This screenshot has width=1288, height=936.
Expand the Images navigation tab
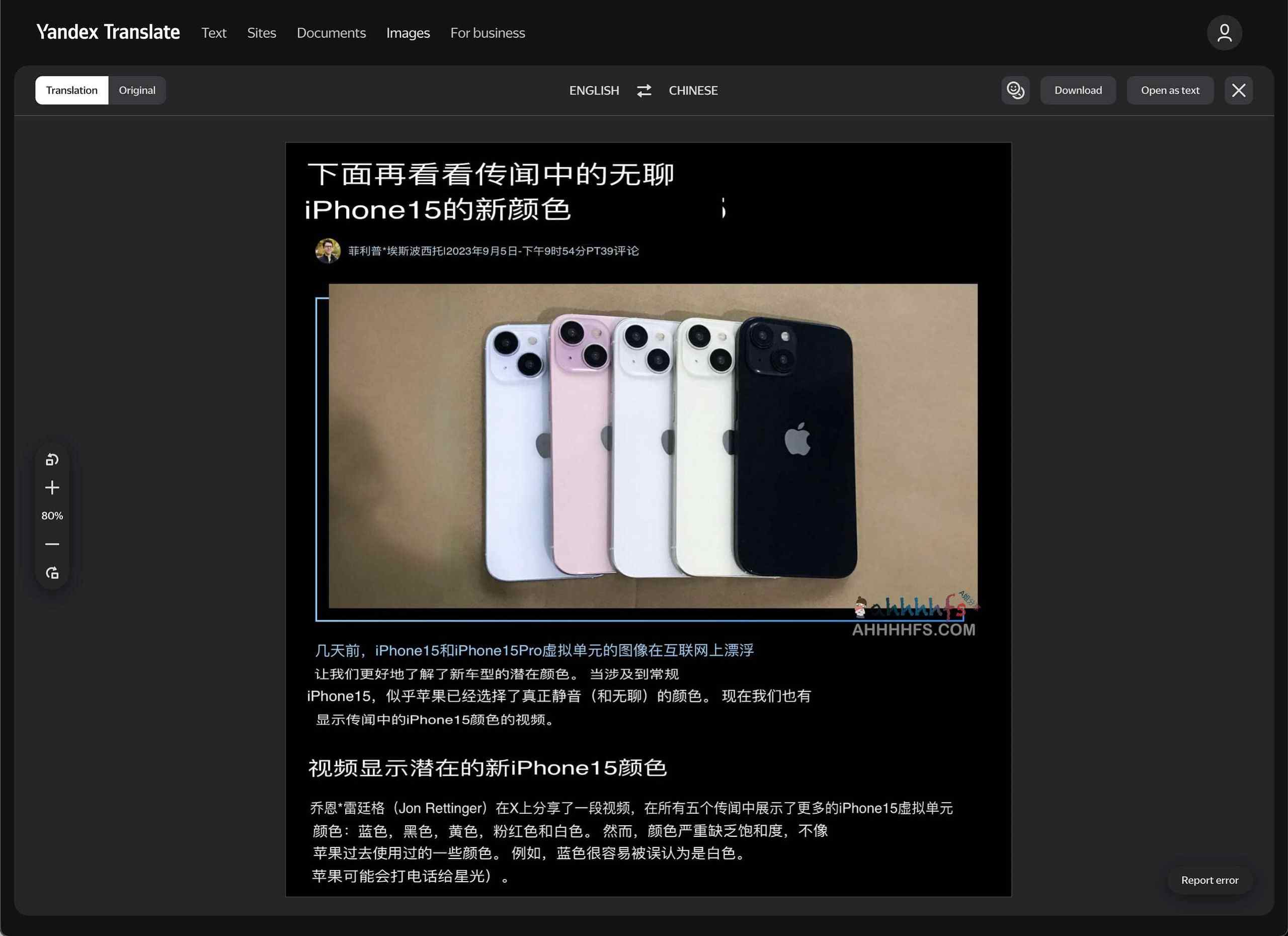tap(408, 33)
